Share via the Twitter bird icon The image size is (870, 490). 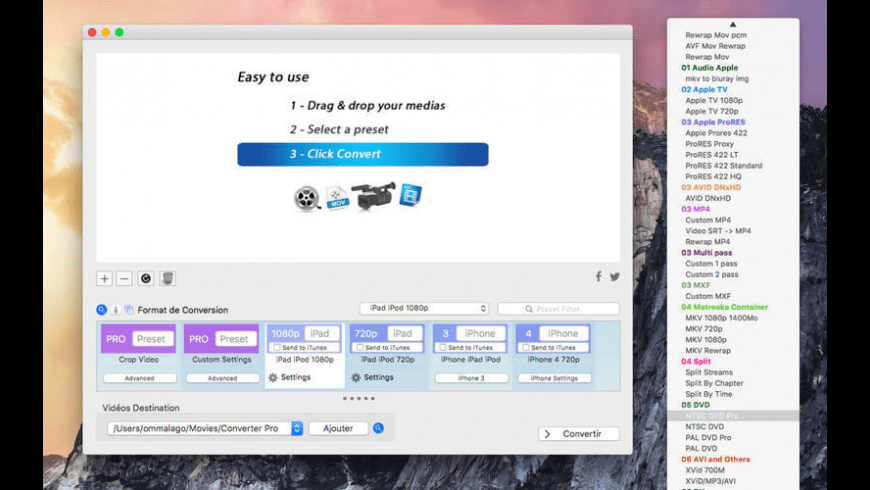(x=614, y=276)
